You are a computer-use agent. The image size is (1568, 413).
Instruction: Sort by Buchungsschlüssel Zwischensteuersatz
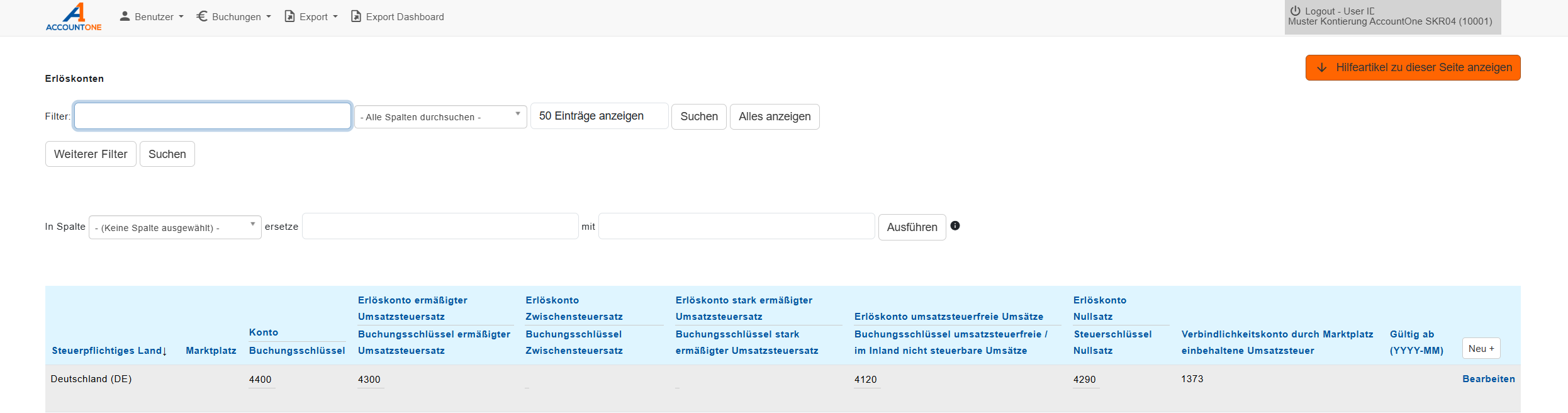click(574, 342)
